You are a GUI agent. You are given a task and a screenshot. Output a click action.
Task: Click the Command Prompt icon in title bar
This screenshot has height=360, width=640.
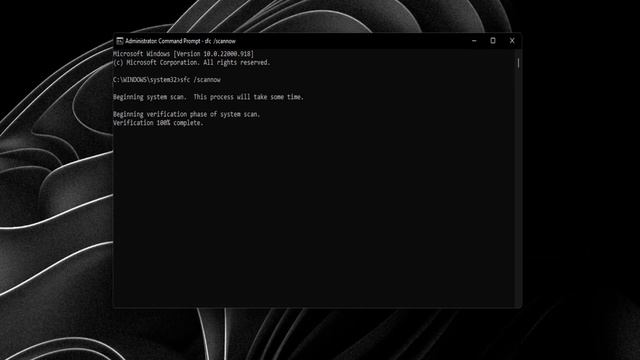click(x=120, y=41)
